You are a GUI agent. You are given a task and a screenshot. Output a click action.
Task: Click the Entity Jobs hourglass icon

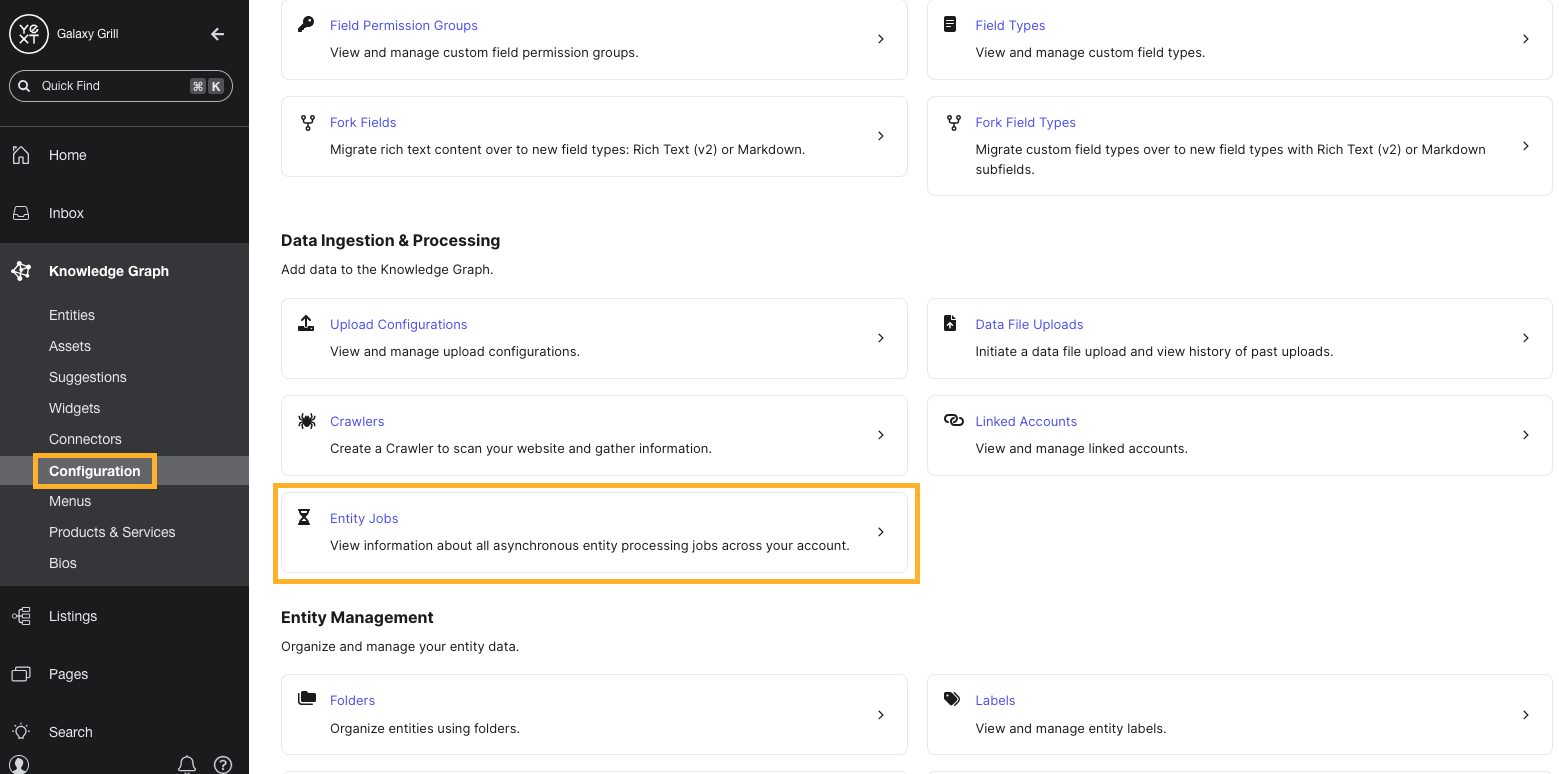pos(305,518)
